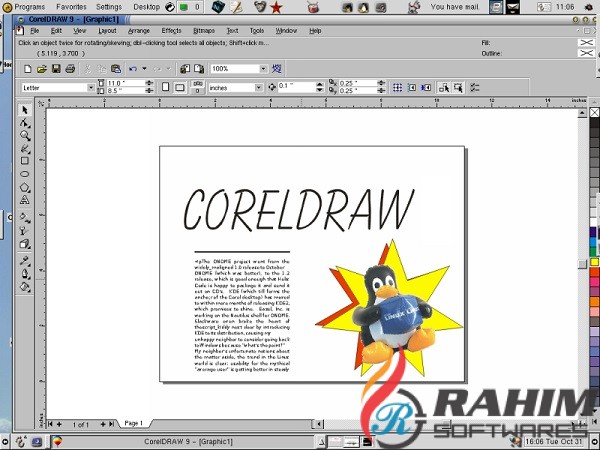The height and width of the screenshot is (450, 600).
Task: Open the File menu
Action: (34, 31)
